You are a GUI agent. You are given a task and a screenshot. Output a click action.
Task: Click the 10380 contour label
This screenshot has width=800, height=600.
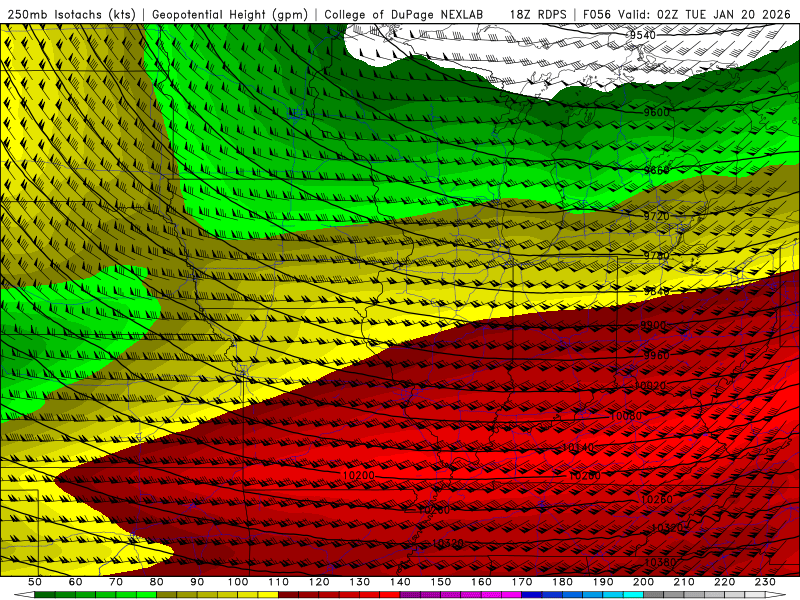660,562
